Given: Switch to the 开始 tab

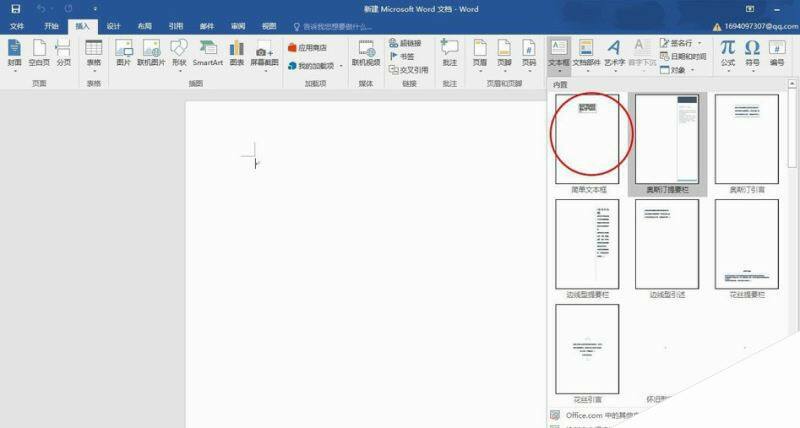Looking at the screenshot, I should (51, 26).
